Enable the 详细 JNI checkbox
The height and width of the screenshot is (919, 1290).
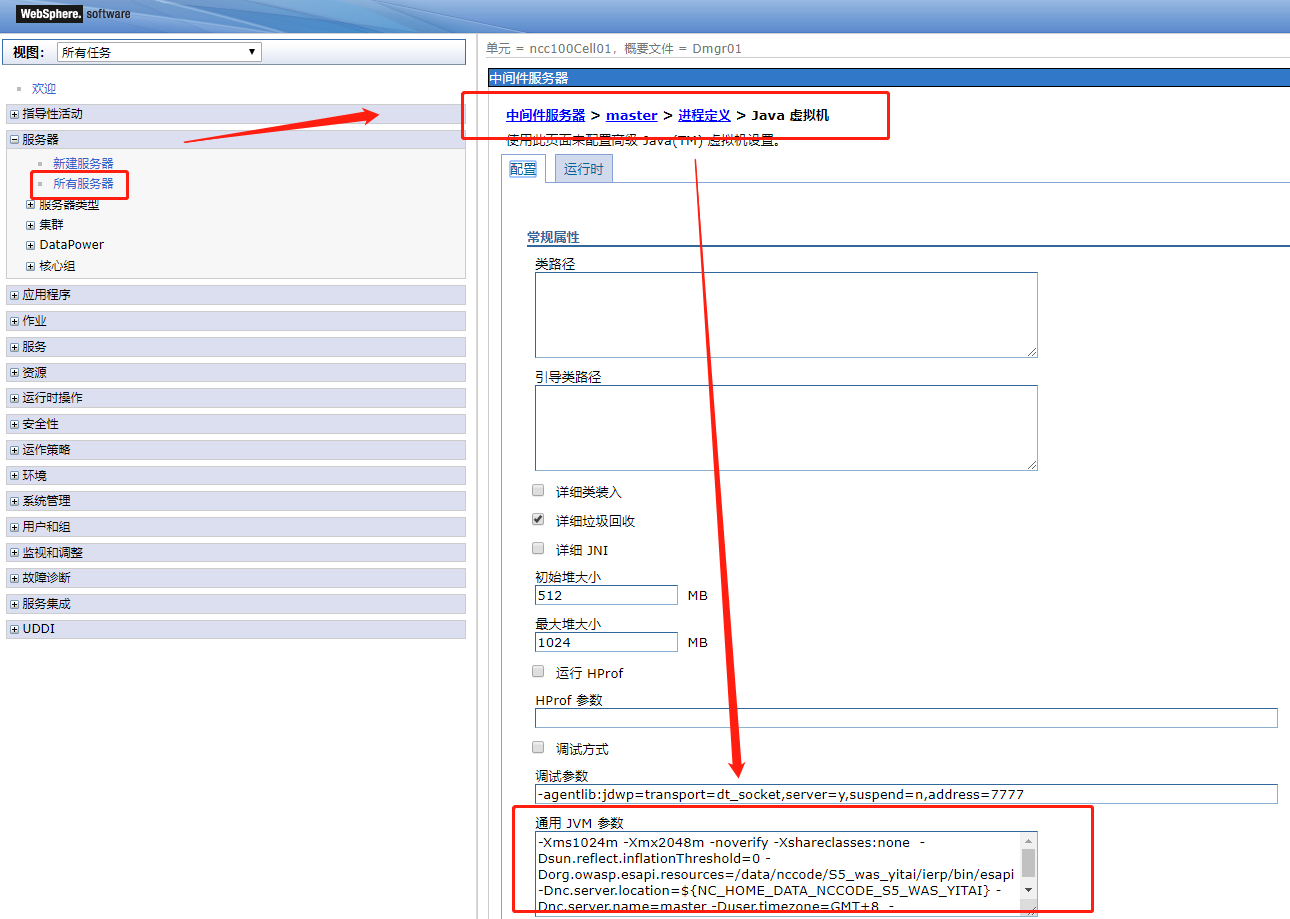(538, 549)
